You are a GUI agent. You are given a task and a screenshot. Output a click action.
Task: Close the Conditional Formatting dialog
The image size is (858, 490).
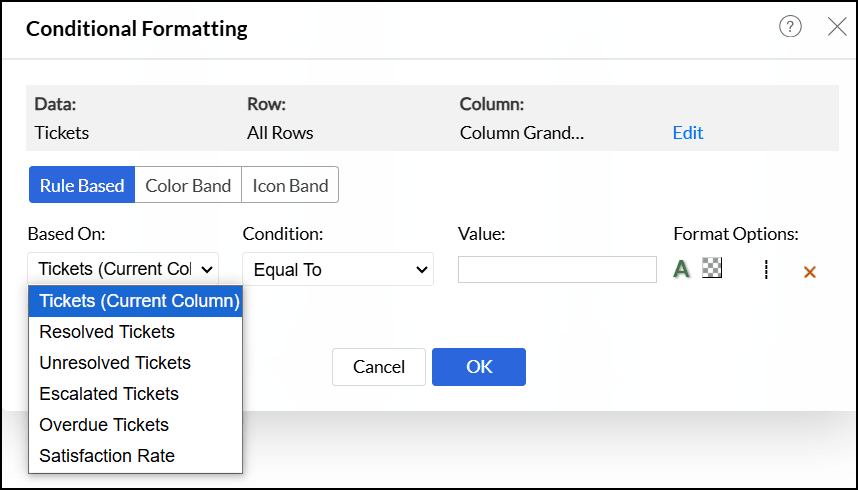click(837, 27)
